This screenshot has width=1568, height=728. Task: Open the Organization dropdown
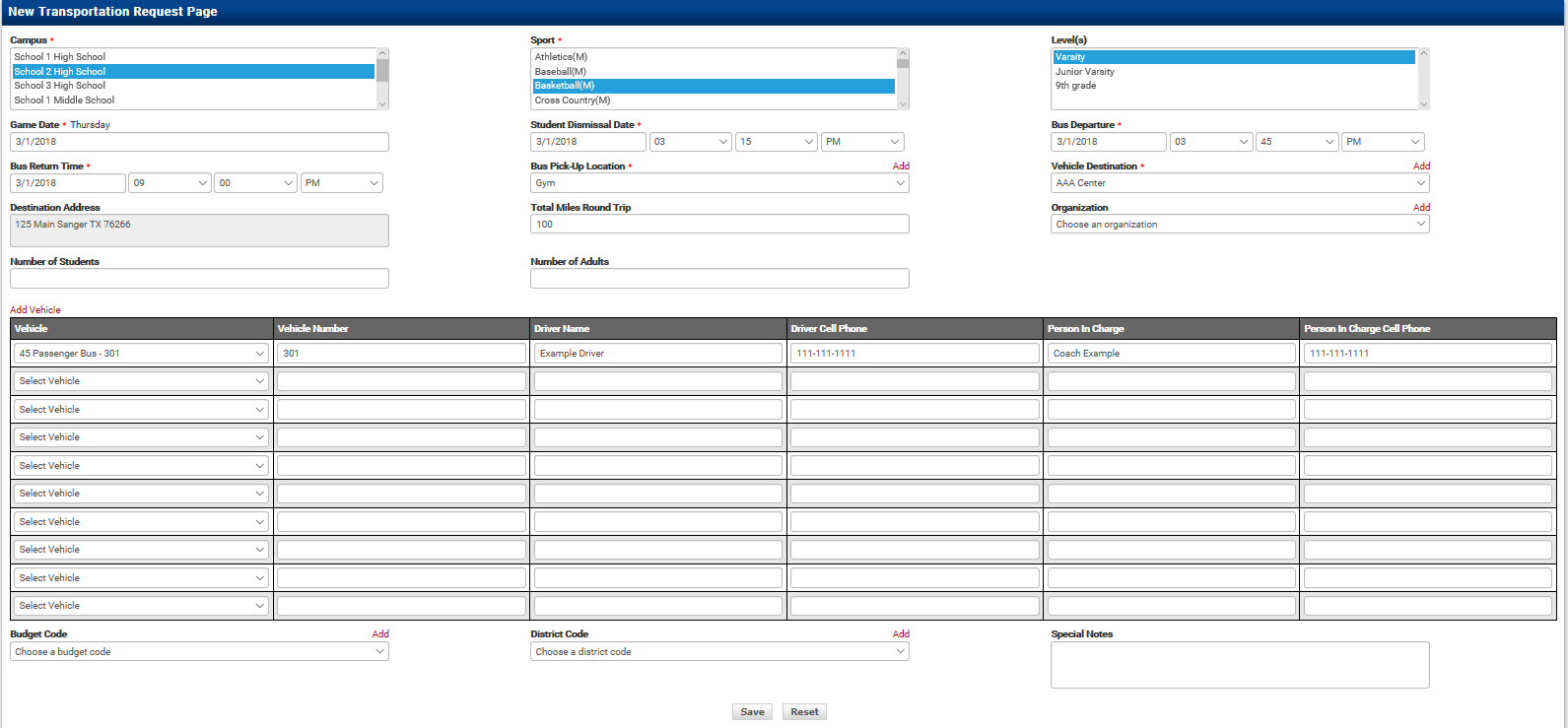pyautogui.click(x=1240, y=225)
